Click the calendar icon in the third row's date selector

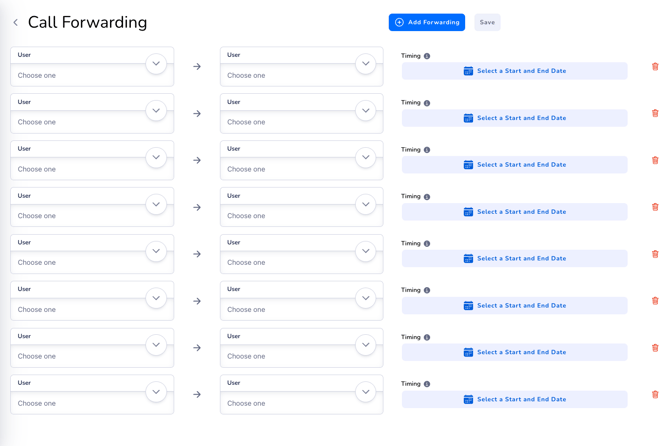(468, 165)
